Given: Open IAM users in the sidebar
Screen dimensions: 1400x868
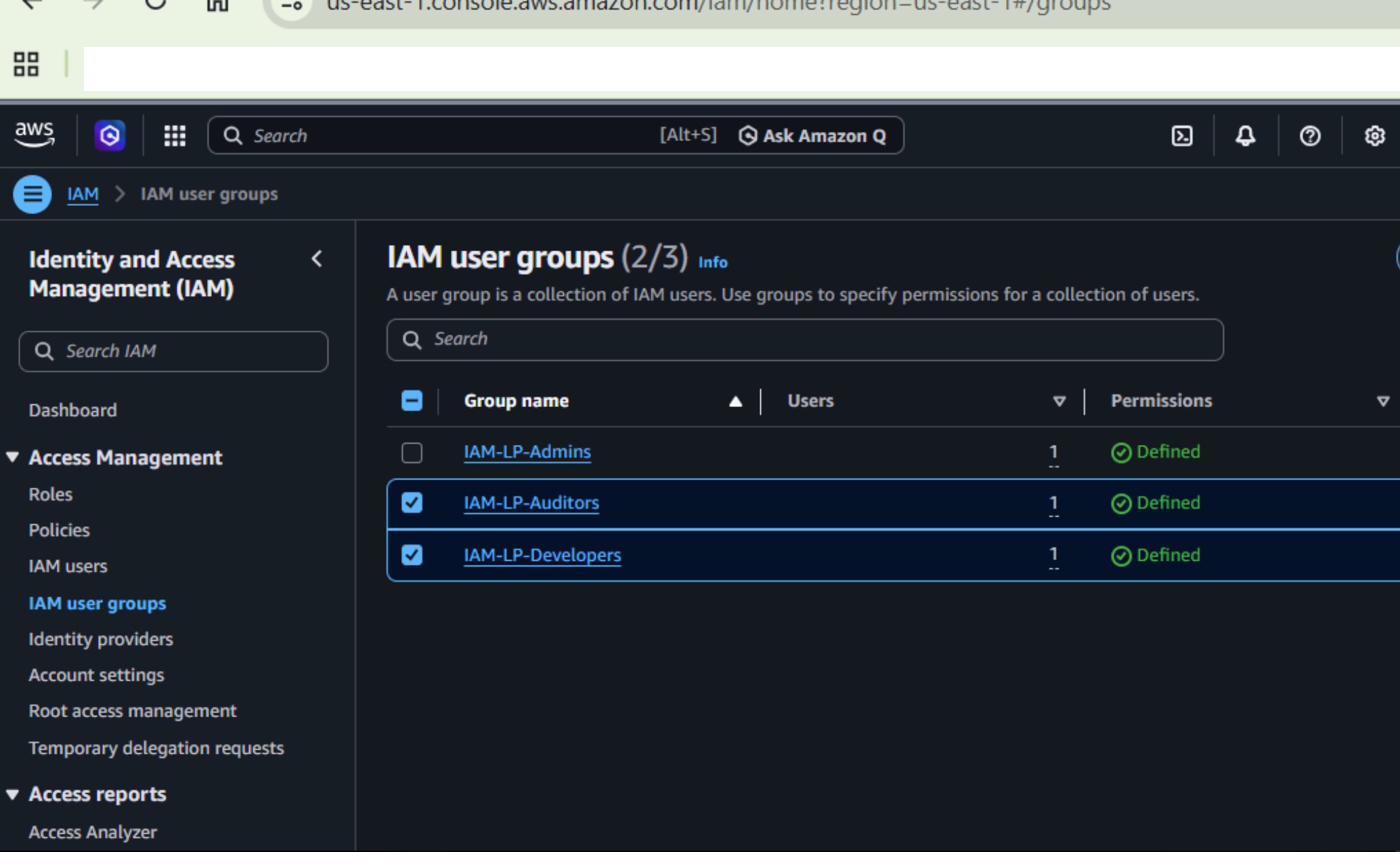Looking at the screenshot, I should pyautogui.click(x=68, y=566).
